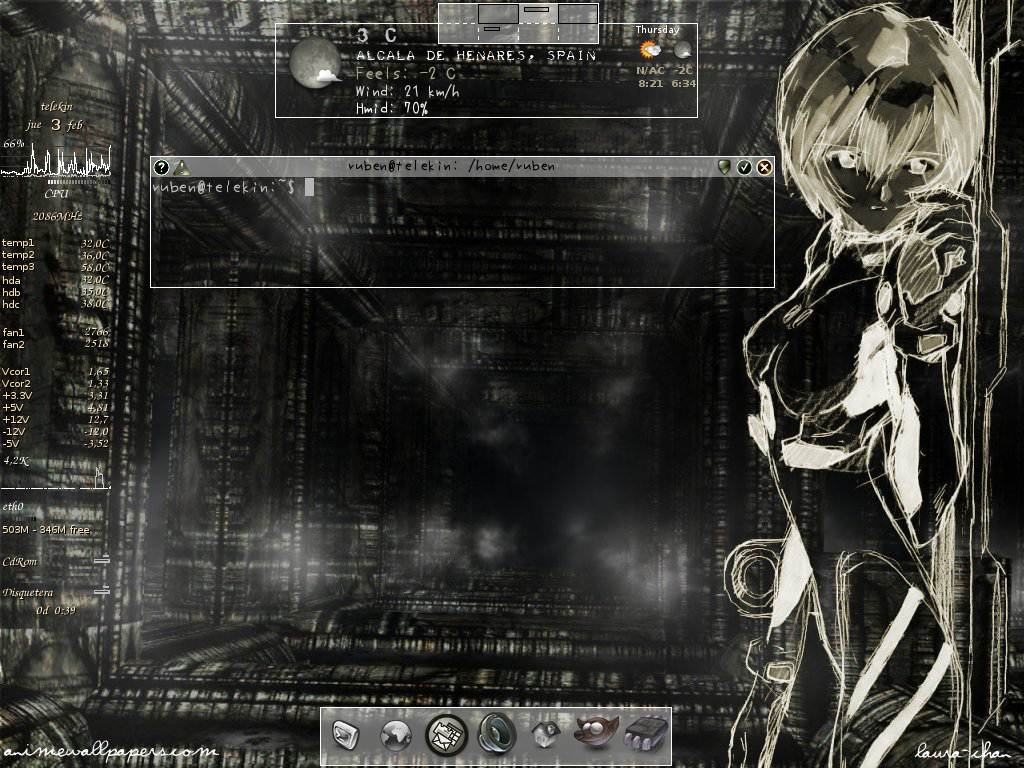Click the hdb disk temperature row
This screenshot has height=768, width=1024.
(x=56, y=293)
